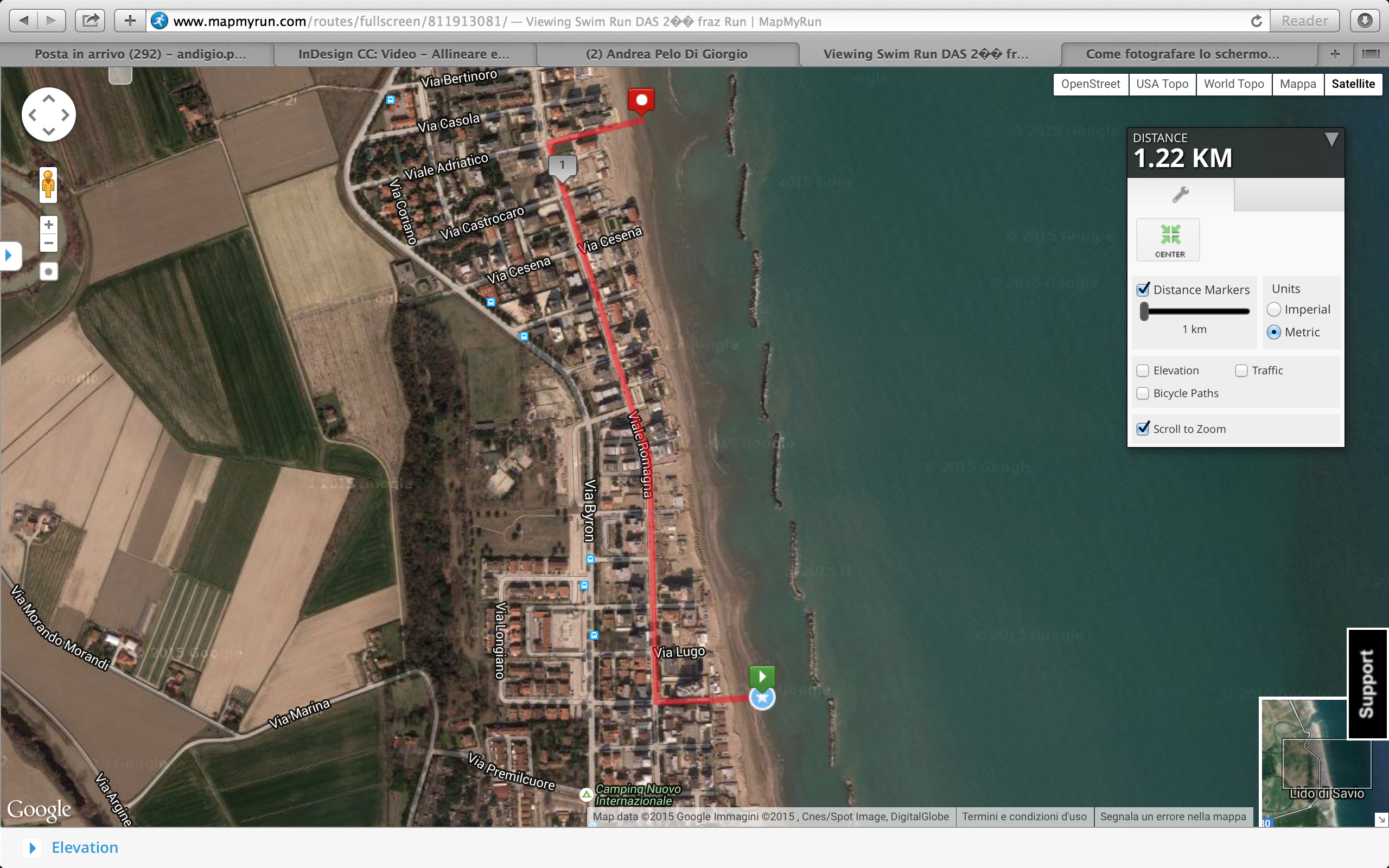Viewport: 1389px width, 868px height.
Task: Click the map pan control circle
Action: [49, 115]
